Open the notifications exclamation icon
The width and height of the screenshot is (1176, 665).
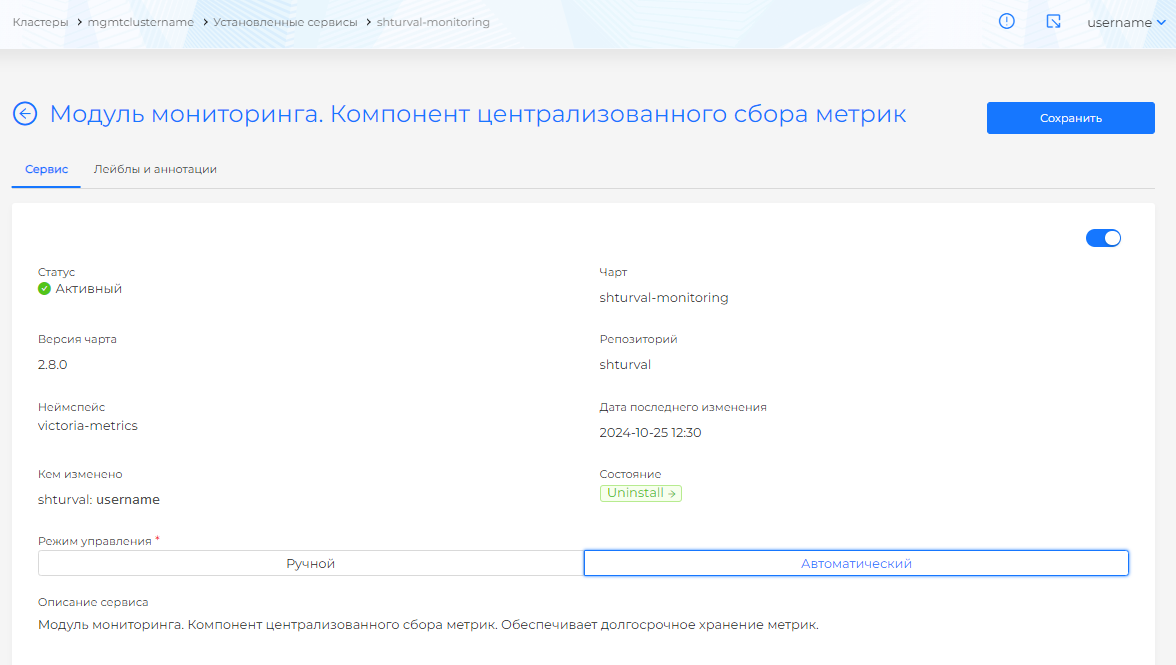(x=1006, y=22)
